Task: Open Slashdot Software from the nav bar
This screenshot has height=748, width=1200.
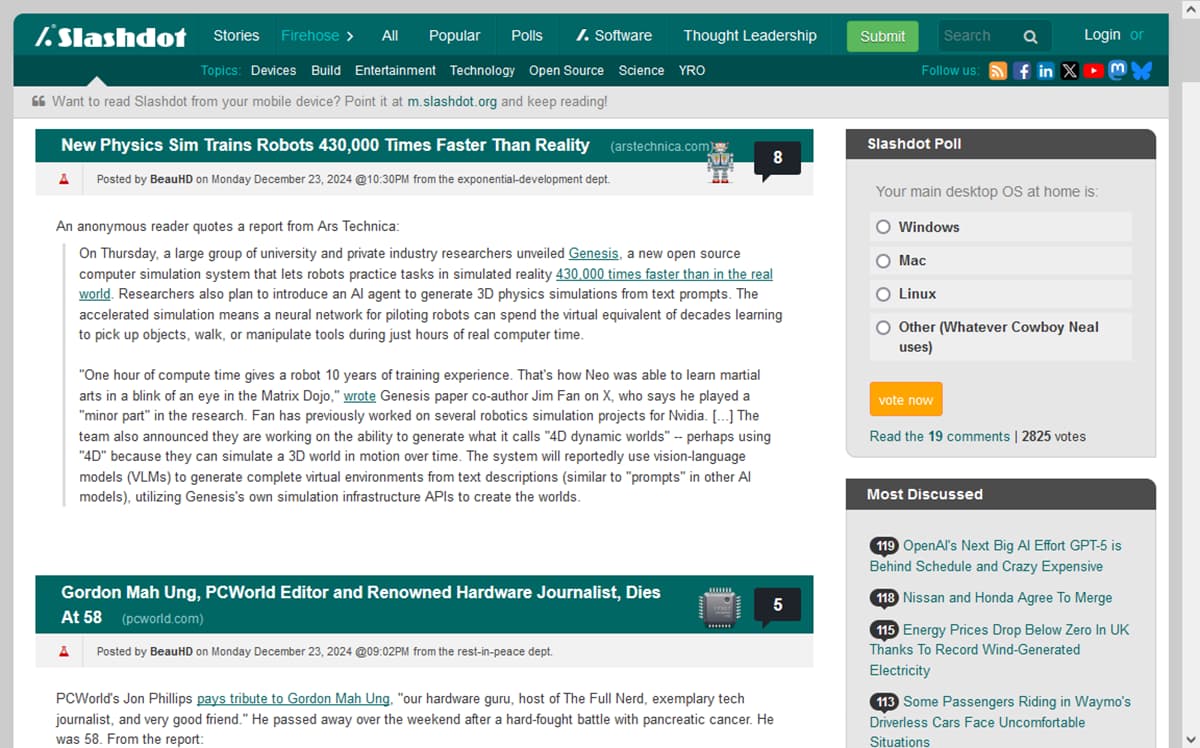Action: pyautogui.click(x=614, y=35)
